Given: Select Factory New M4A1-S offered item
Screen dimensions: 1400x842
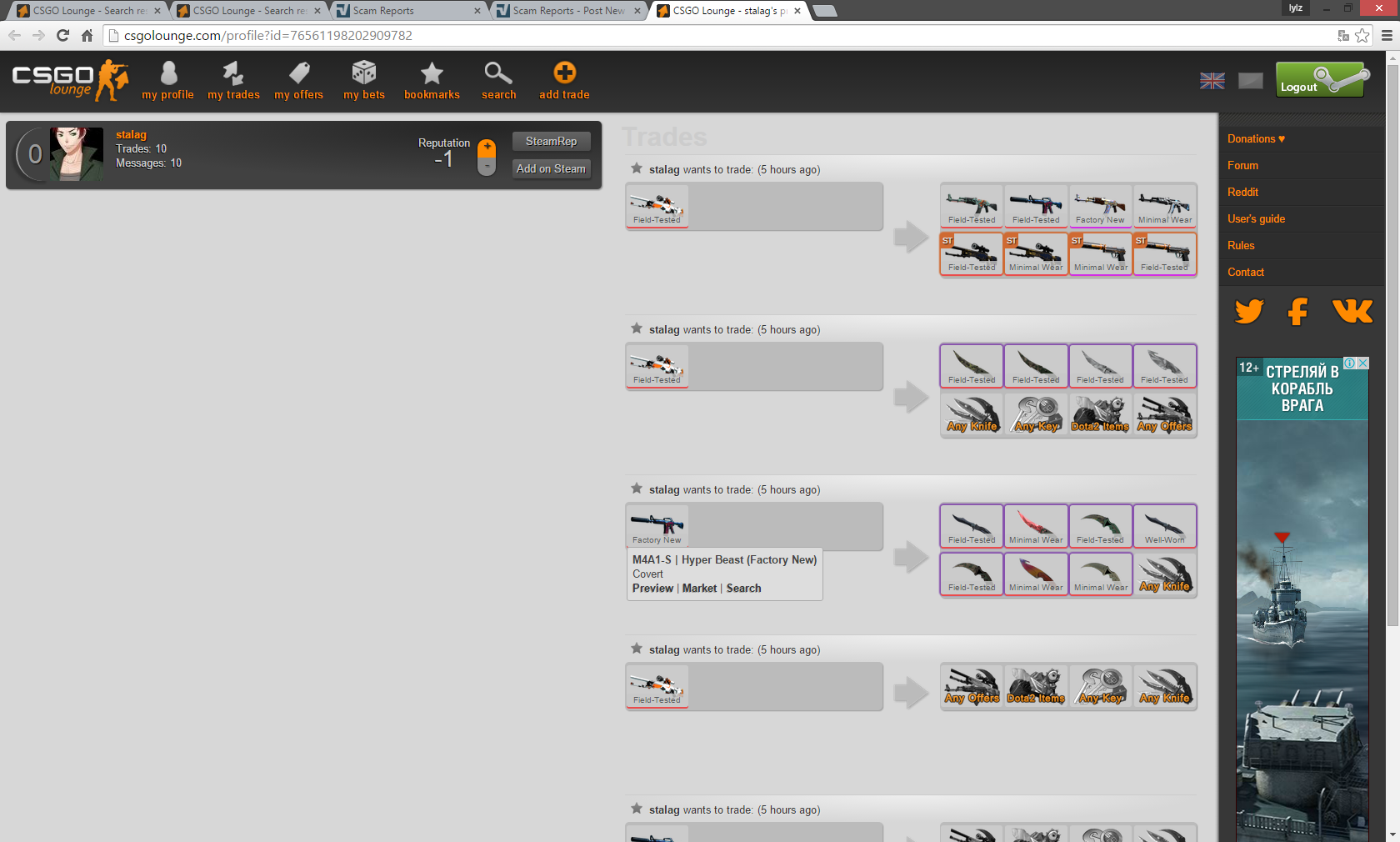Looking at the screenshot, I should pyautogui.click(x=657, y=526).
